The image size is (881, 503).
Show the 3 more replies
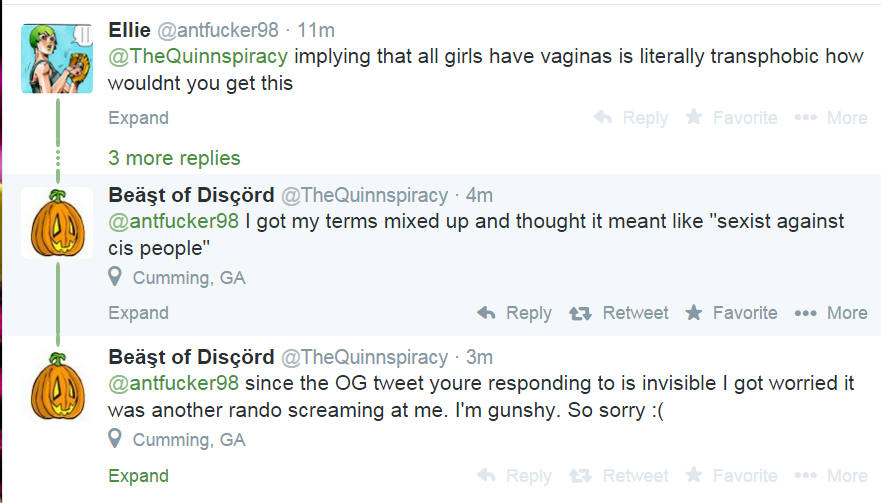click(174, 158)
